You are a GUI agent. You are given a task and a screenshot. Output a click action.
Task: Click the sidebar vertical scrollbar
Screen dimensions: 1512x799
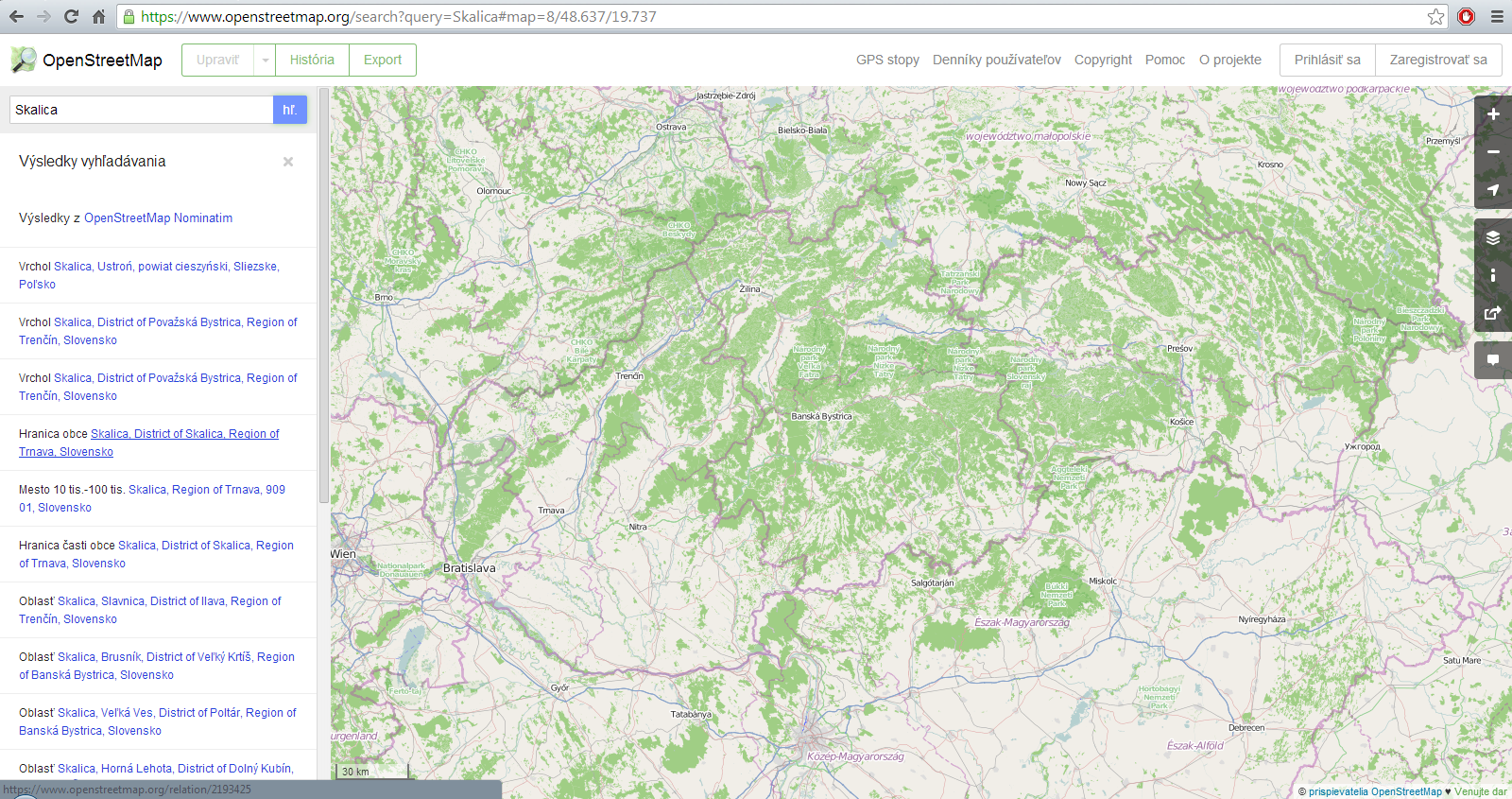pos(324,295)
